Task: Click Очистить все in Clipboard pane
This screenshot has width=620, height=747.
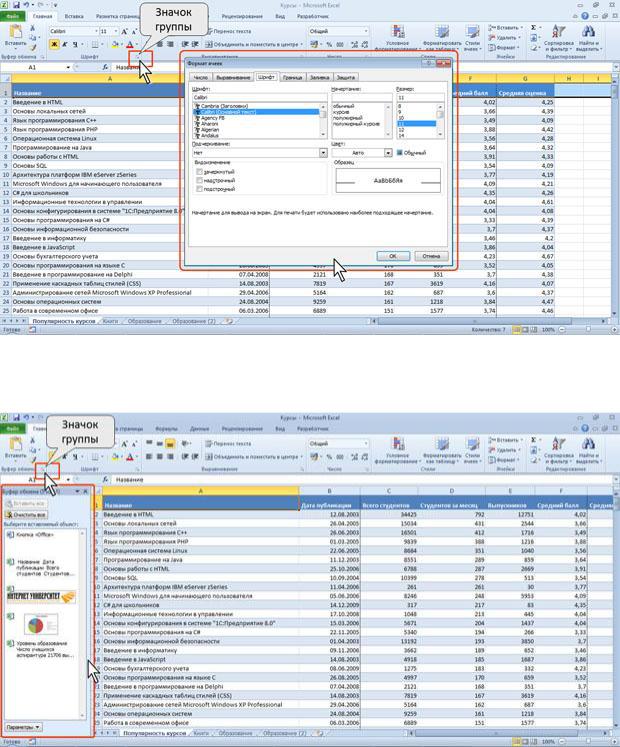Action: 27,515
